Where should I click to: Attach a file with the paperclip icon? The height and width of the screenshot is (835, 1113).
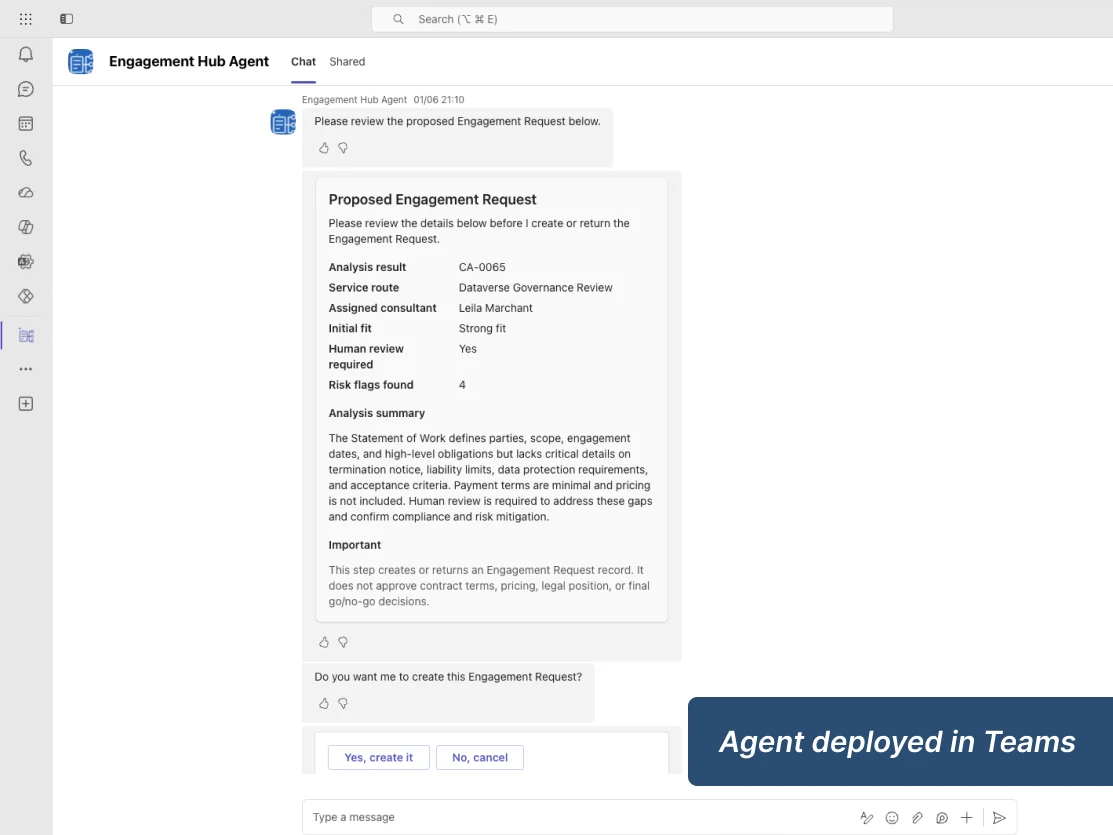point(917,818)
